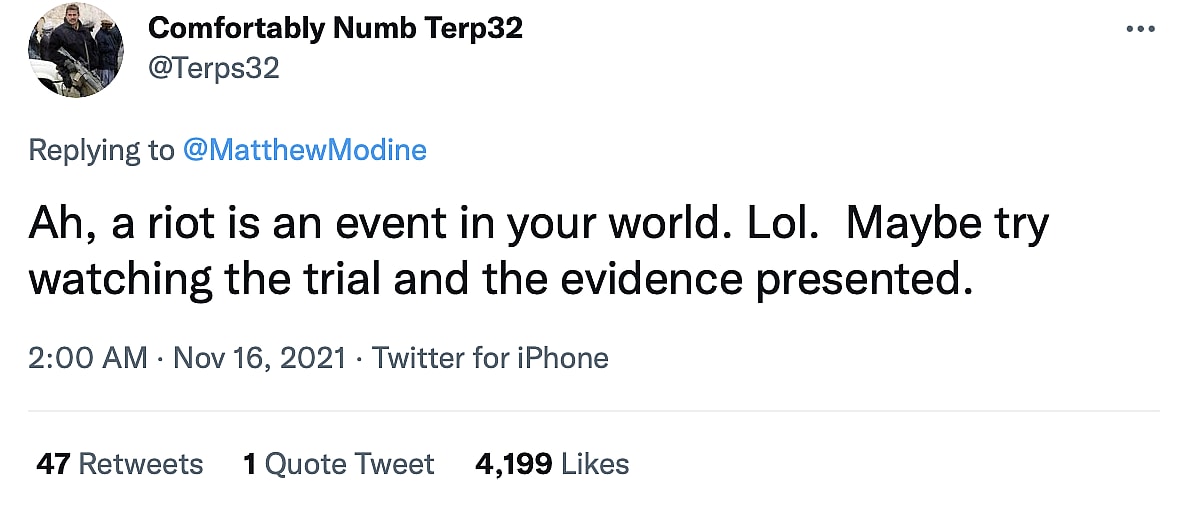The width and height of the screenshot is (1189, 513).
Task: Click the Comfortably Numb Terp32 profile avatar
Action: click(76, 50)
